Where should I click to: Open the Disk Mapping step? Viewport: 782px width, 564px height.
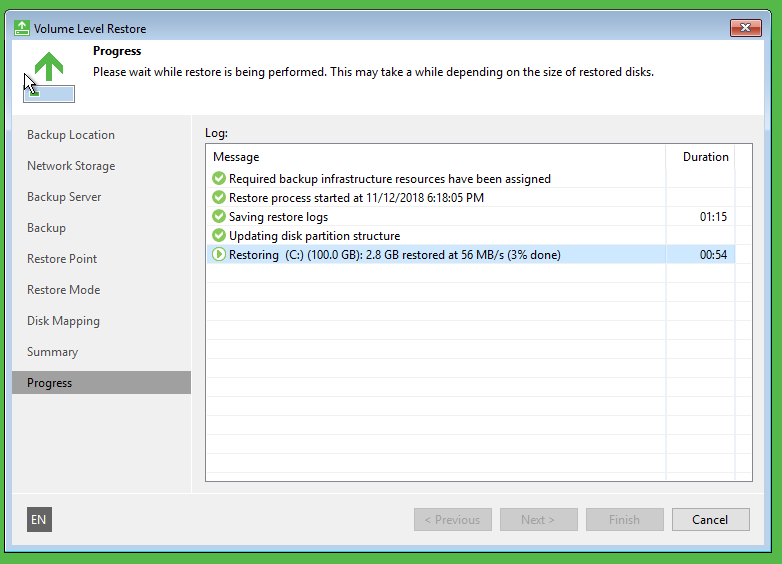click(x=63, y=321)
